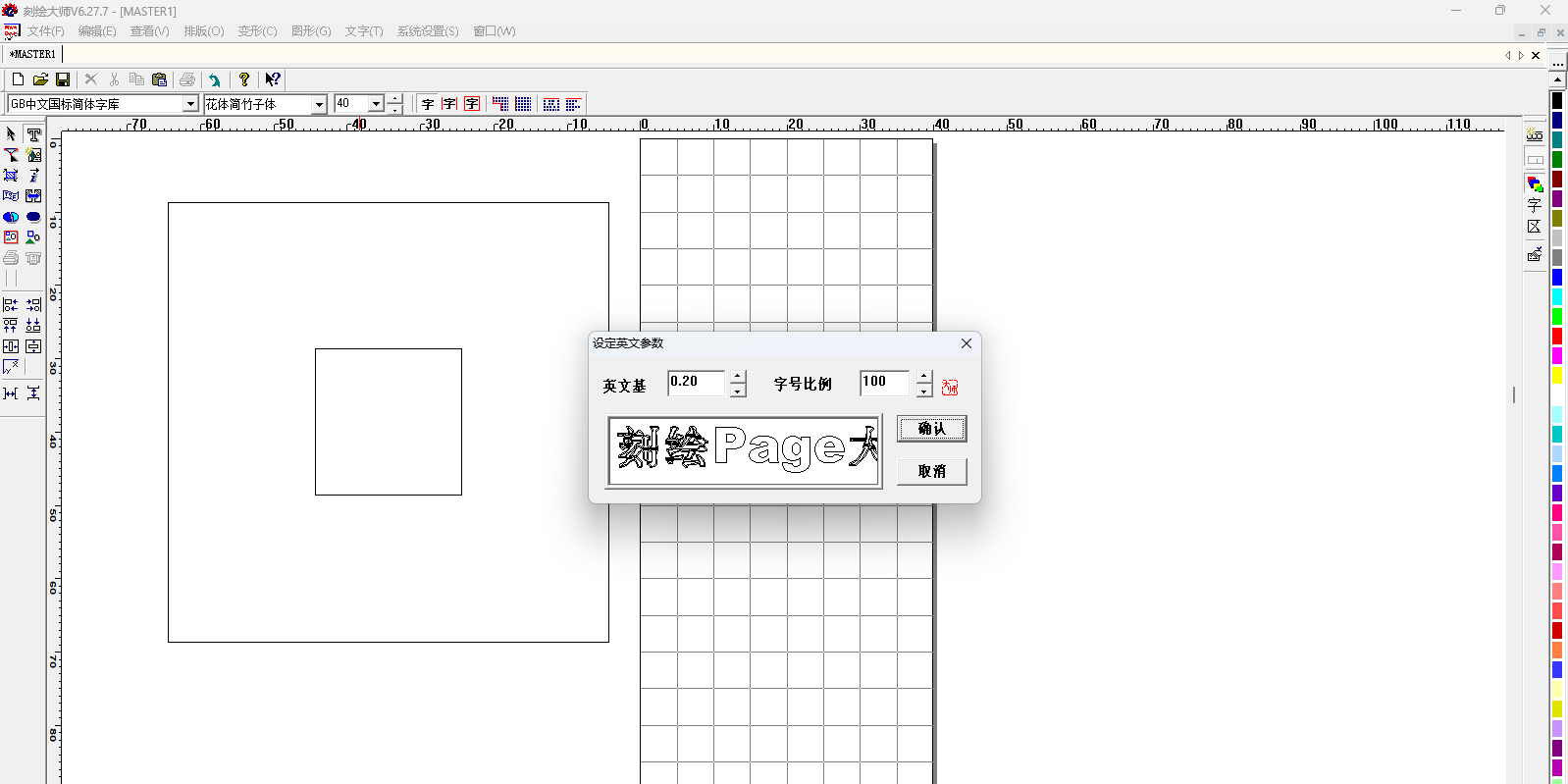Open the font size 40 dropdown
The height and width of the screenshot is (784, 1568).
375,104
